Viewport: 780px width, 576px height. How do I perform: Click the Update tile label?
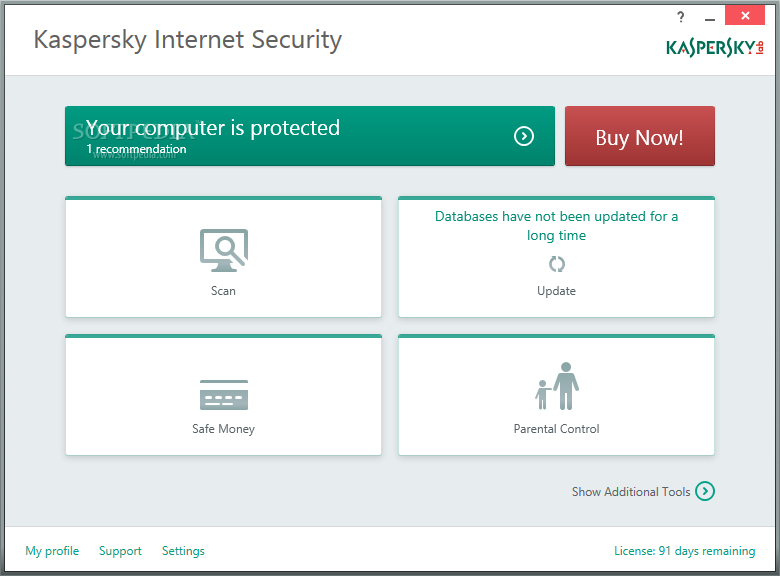556,291
